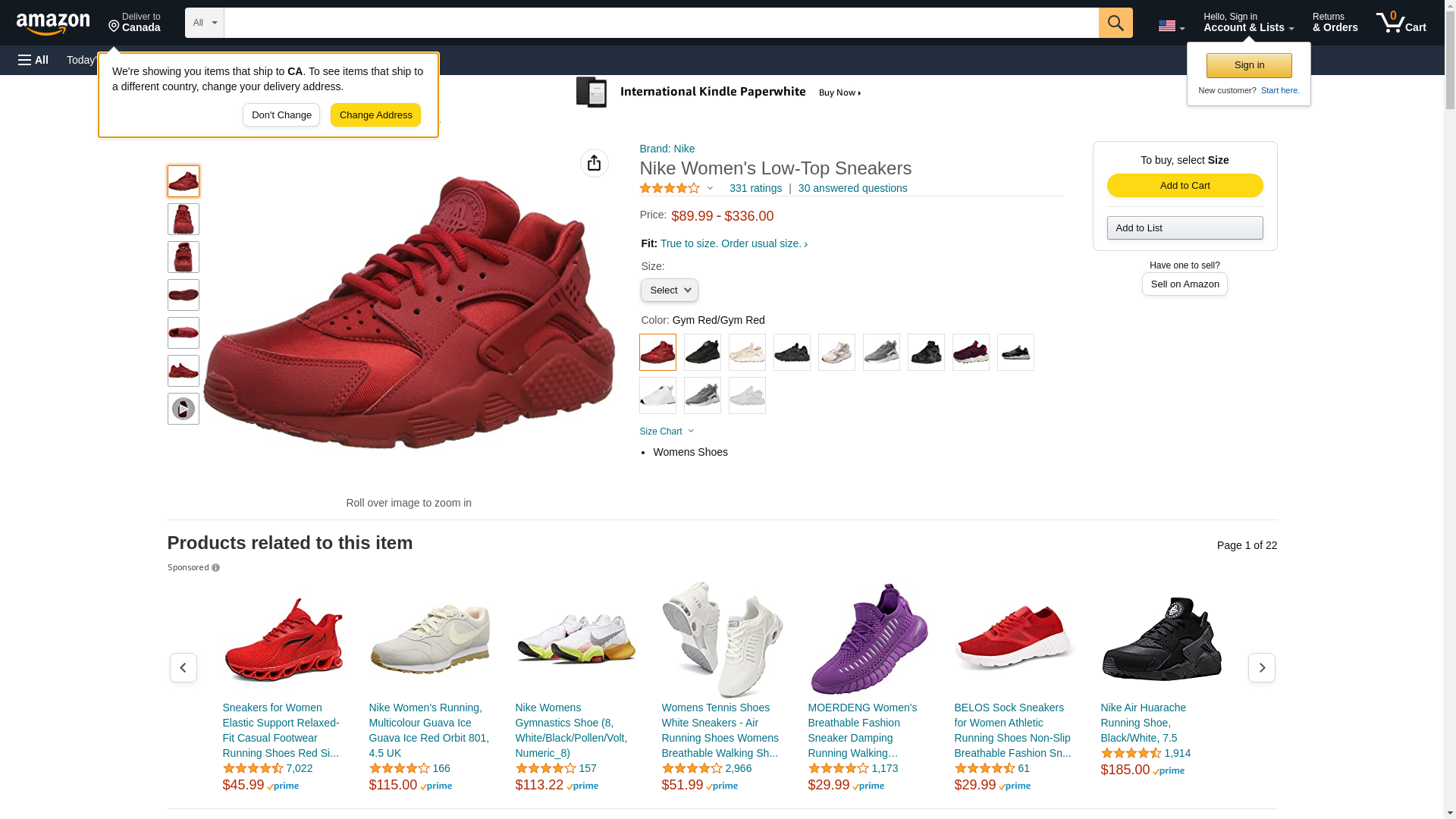
Task: Click the share icon on product image
Action: [x=594, y=163]
